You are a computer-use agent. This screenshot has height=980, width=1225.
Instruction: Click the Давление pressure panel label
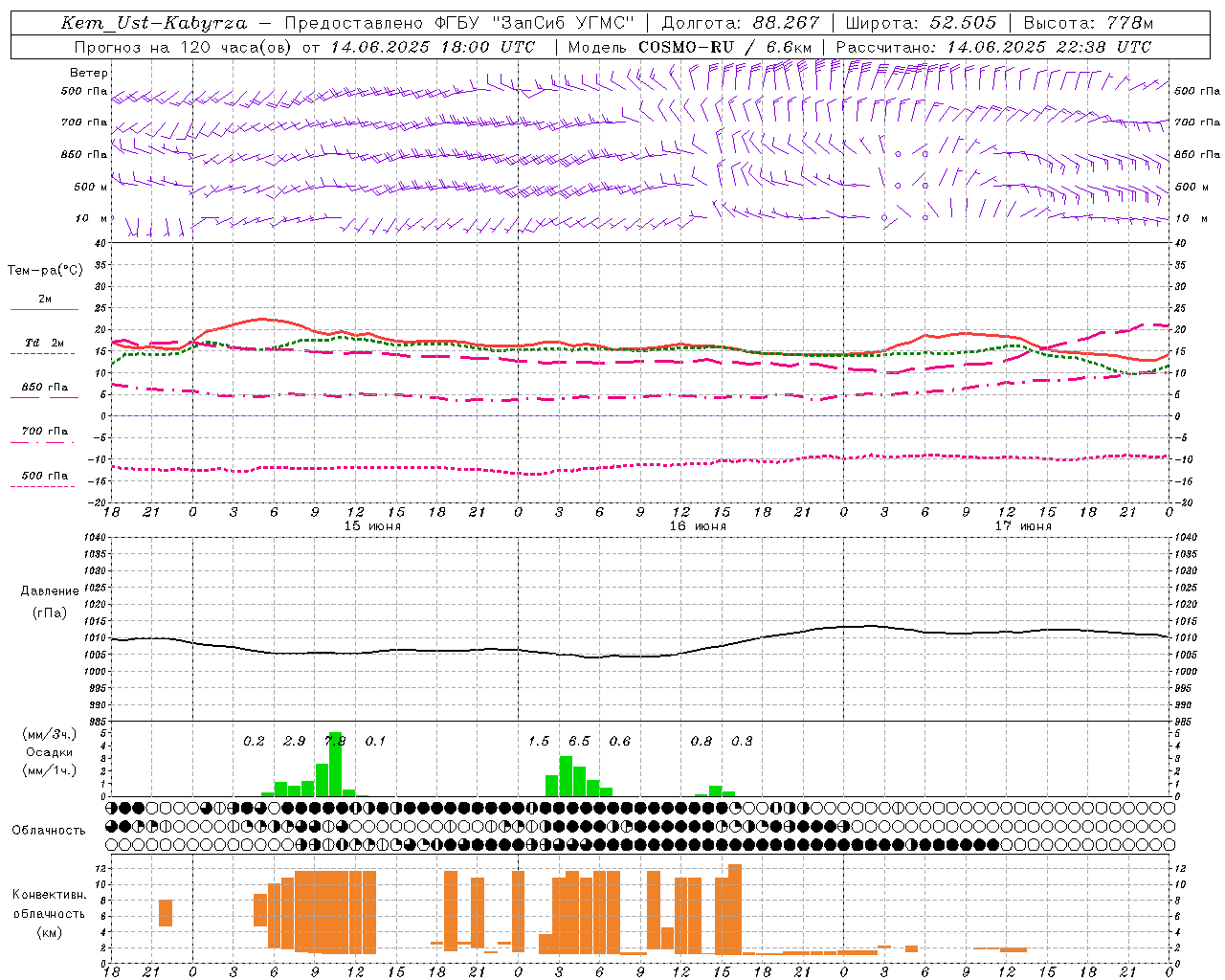pyautogui.click(x=50, y=591)
